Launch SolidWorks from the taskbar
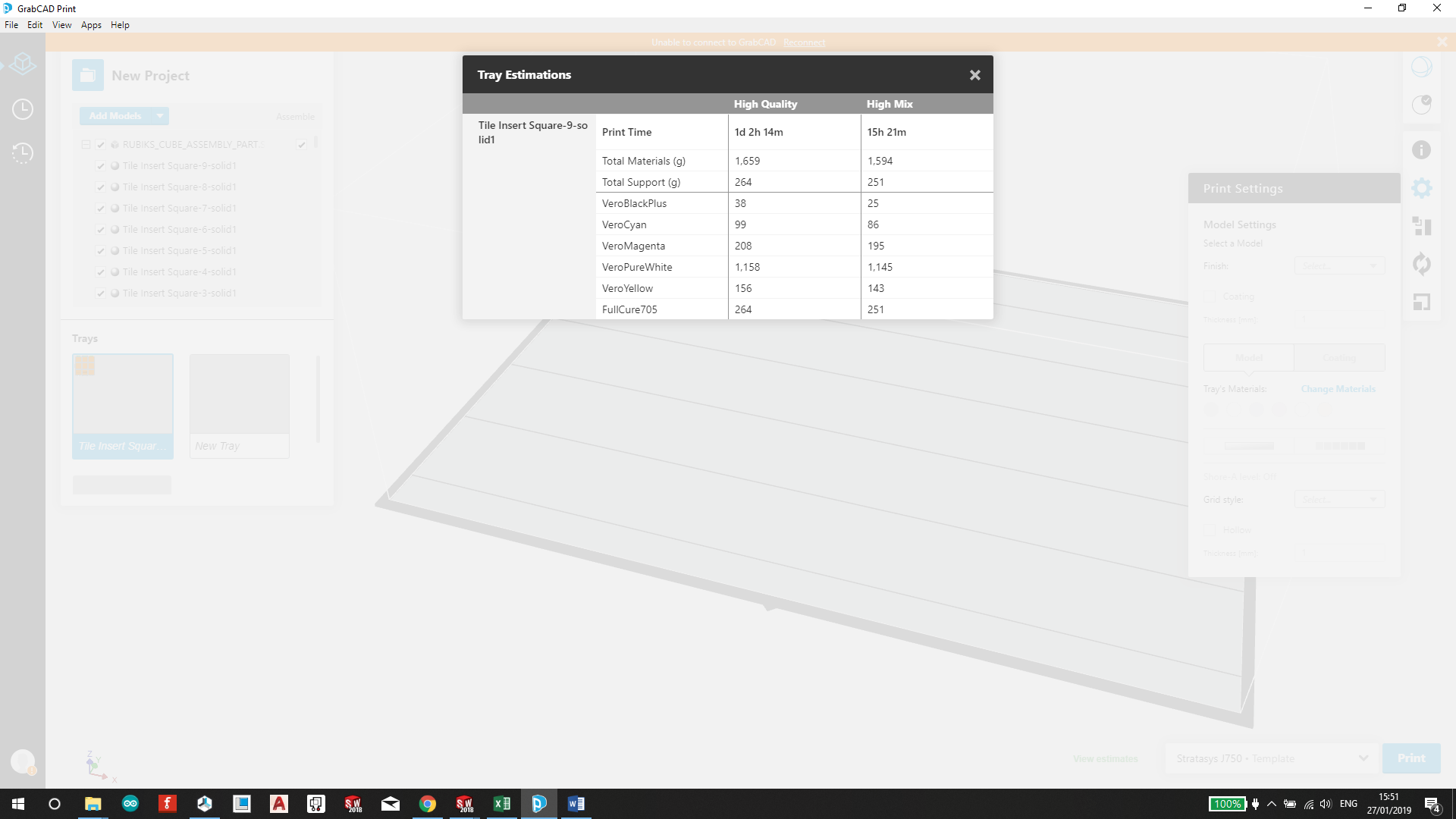Image resolution: width=1456 pixels, height=819 pixels. 353,804
